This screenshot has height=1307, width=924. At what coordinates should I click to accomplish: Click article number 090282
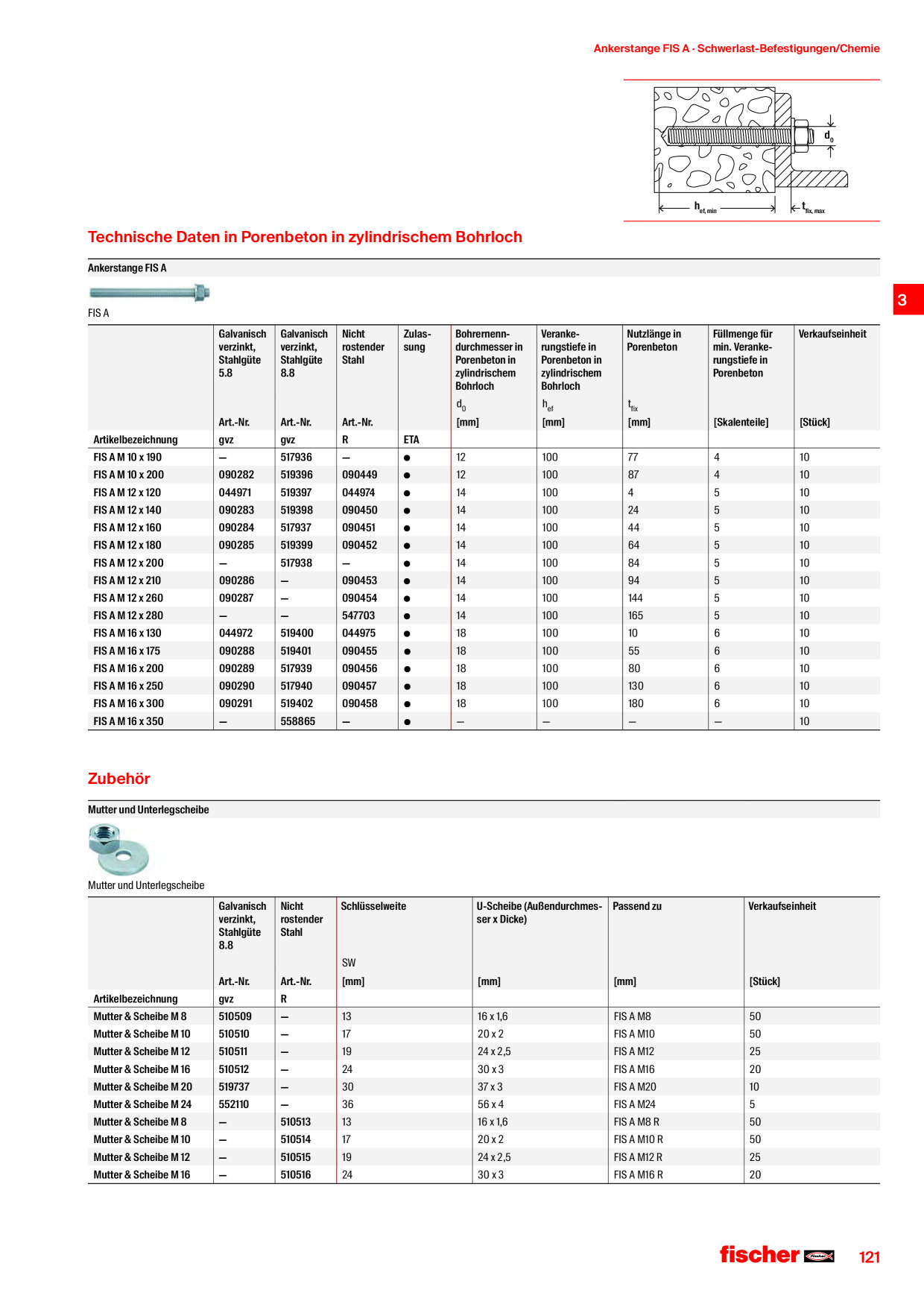point(236,475)
